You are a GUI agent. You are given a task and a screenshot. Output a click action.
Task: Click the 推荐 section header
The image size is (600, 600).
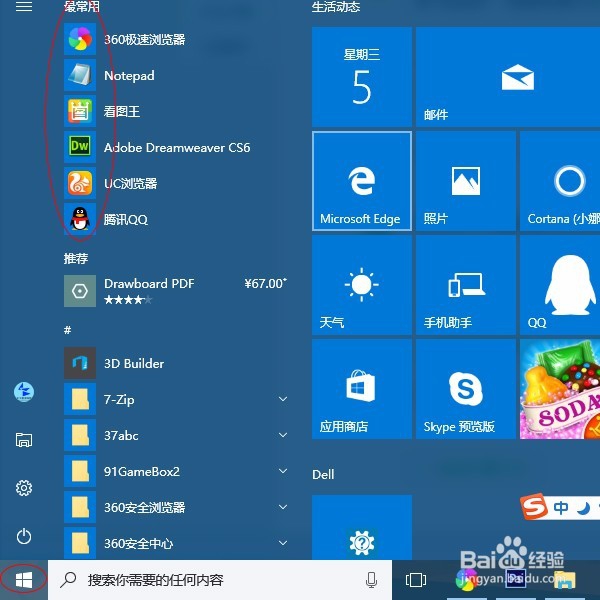[76, 259]
